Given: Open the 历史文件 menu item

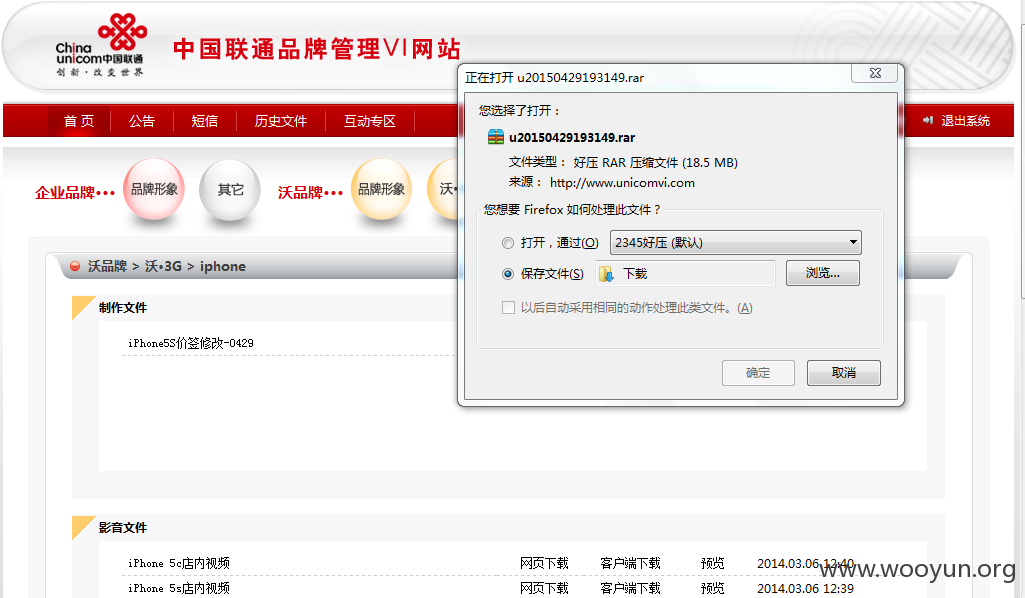Looking at the screenshot, I should (281, 121).
